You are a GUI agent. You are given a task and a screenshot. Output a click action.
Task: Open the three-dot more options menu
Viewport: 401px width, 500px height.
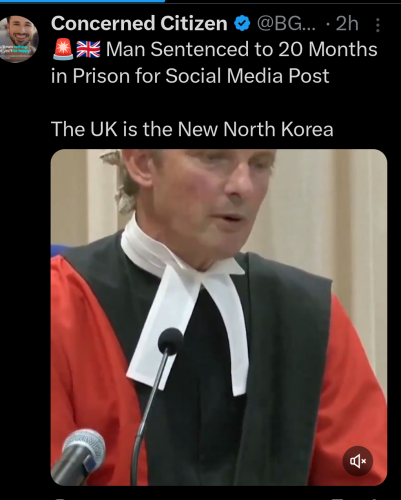(378, 25)
